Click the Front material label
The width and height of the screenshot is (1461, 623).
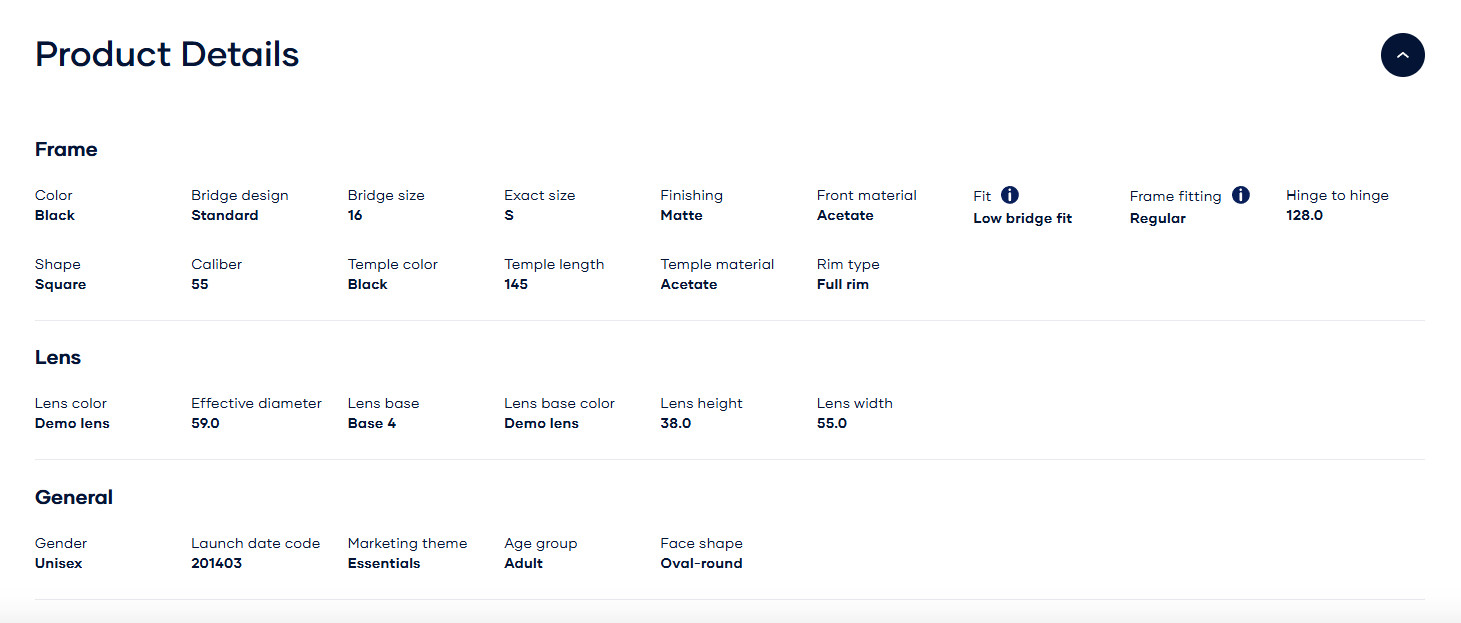coord(866,195)
